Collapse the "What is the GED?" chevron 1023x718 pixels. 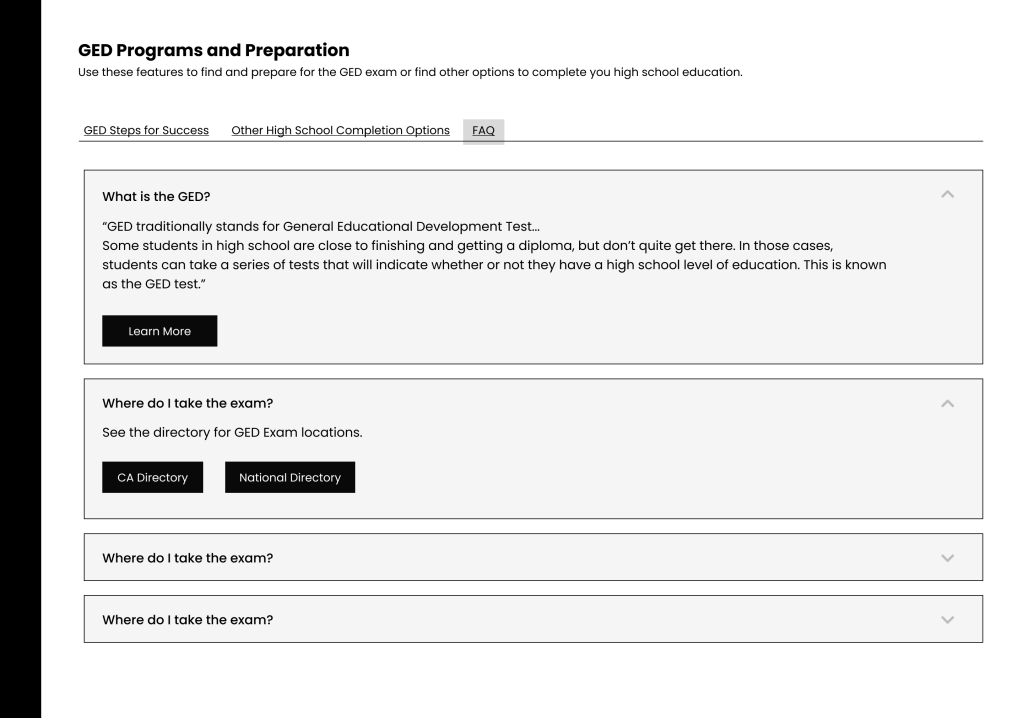(948, 193)
